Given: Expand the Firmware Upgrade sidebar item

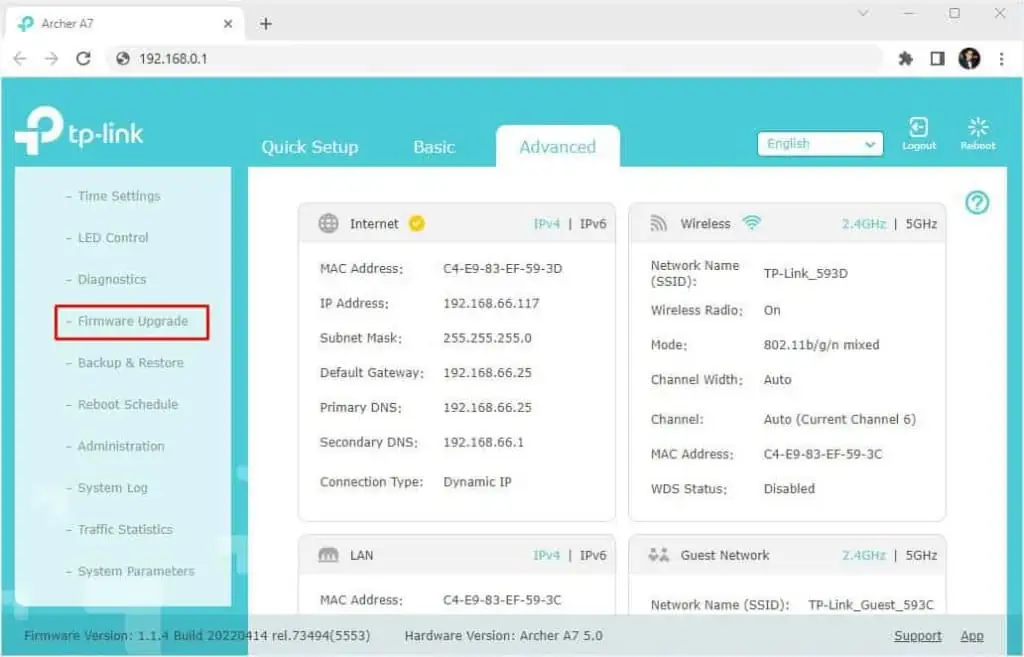Looking at the screenshot, I should click(131, 321).
